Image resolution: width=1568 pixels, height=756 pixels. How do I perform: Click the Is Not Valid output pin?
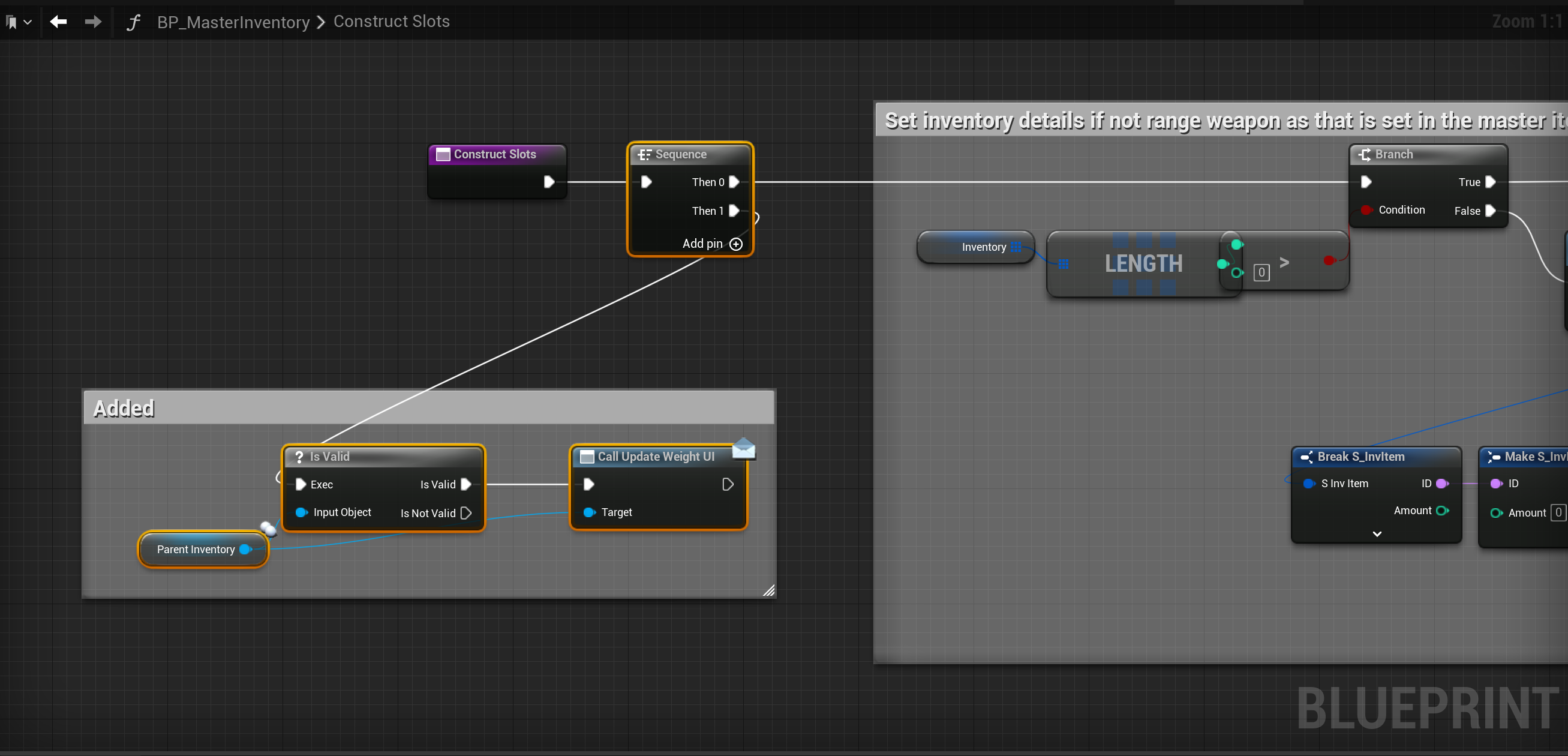click(x=466, y=513)
